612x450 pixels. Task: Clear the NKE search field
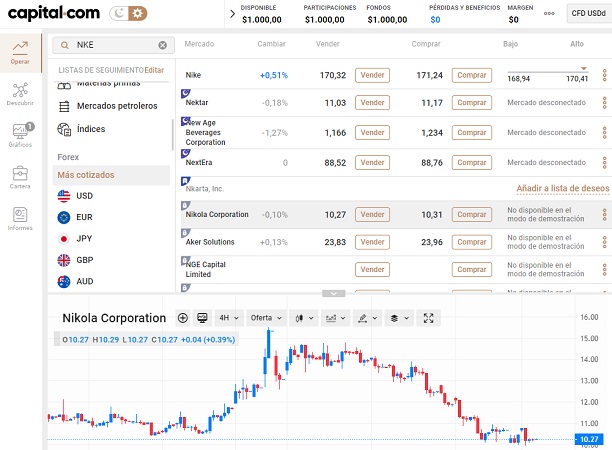tap(162, 45)
